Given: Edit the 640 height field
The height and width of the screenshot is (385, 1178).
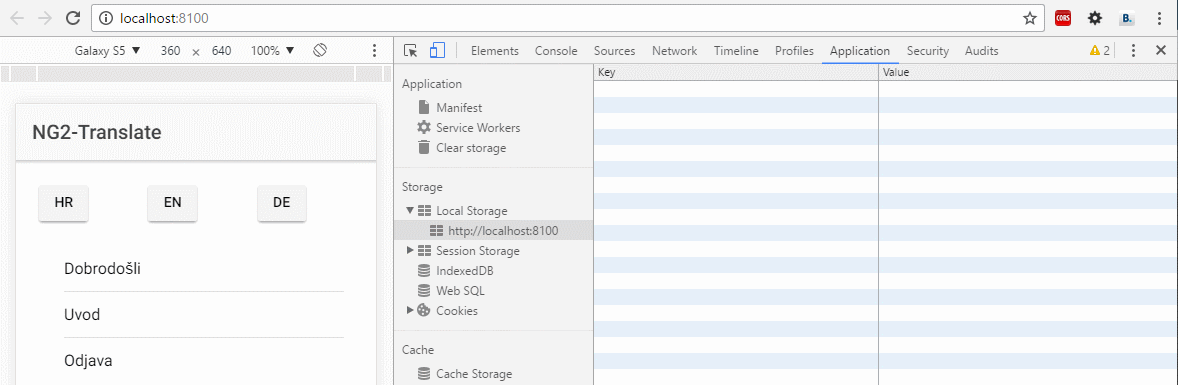Looking at the screenshot, I should point(221,51).
